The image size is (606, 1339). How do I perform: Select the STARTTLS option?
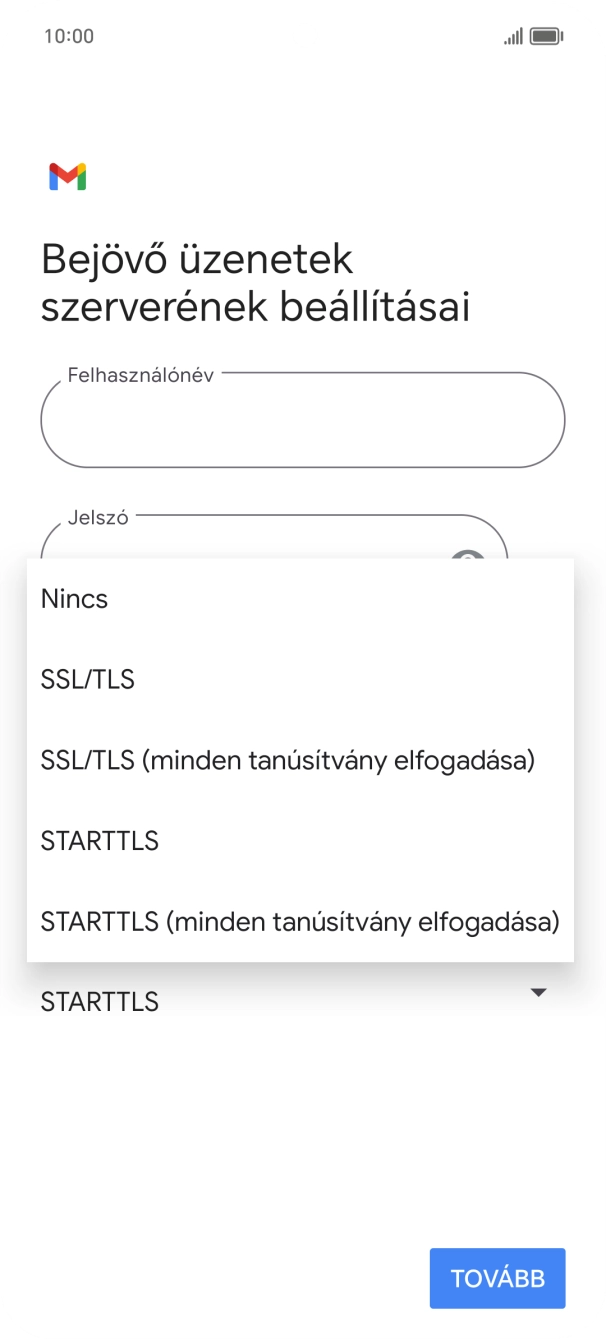click(x=98, y=841)
